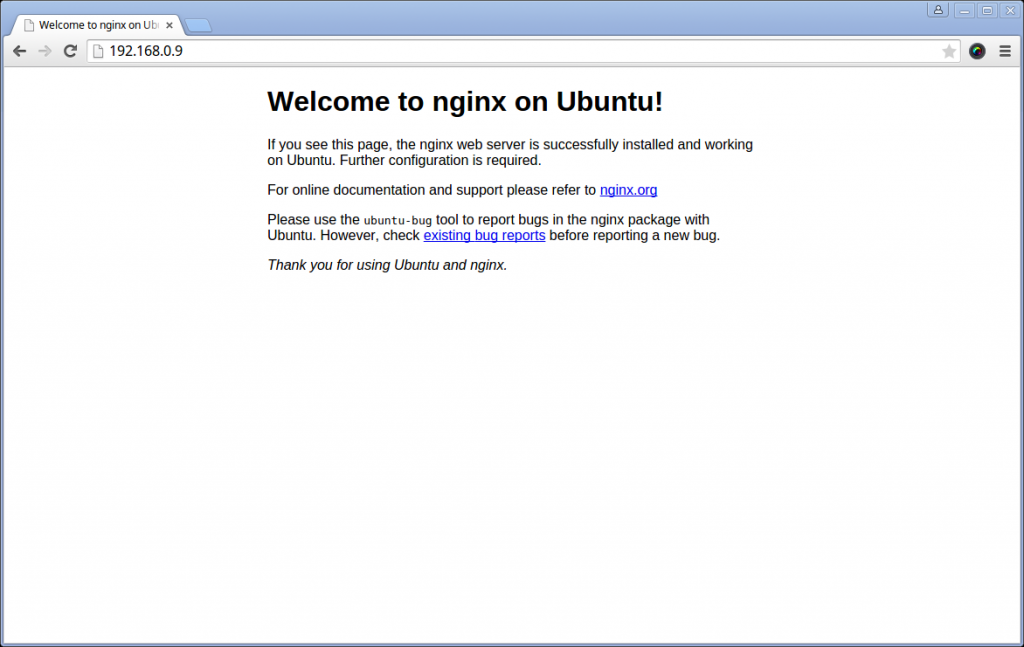Click the profile avatar in the title bar

(x=938, y=9)
